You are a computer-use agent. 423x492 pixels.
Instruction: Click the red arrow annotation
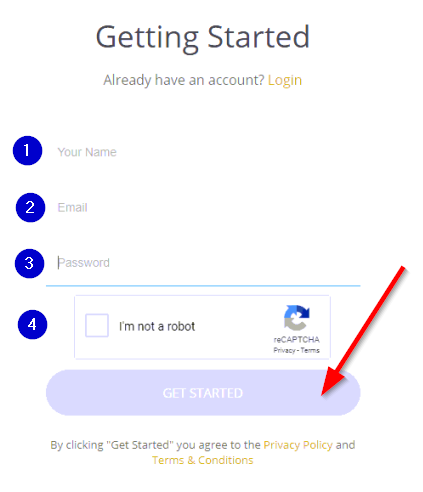click(363, 331)
